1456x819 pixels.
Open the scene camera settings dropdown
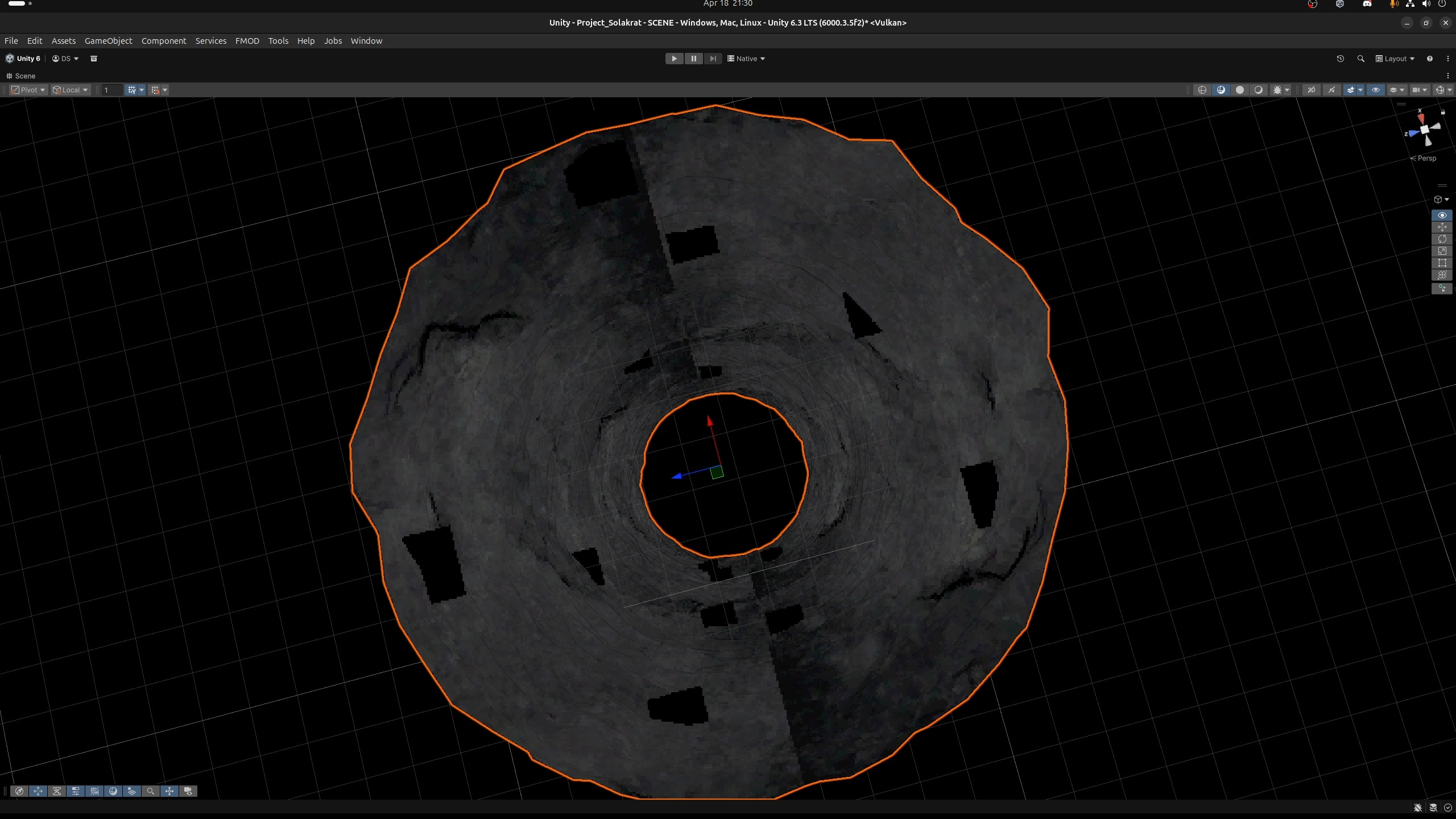pos(1420,90)
